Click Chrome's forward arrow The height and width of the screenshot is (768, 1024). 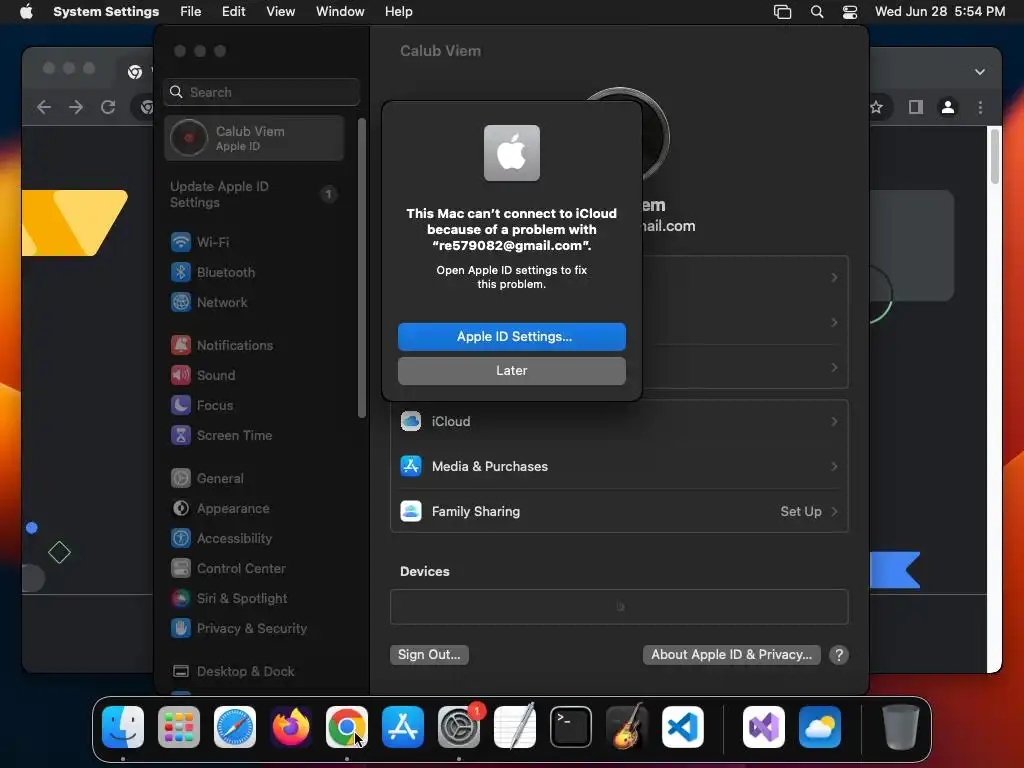coord(76,107)
